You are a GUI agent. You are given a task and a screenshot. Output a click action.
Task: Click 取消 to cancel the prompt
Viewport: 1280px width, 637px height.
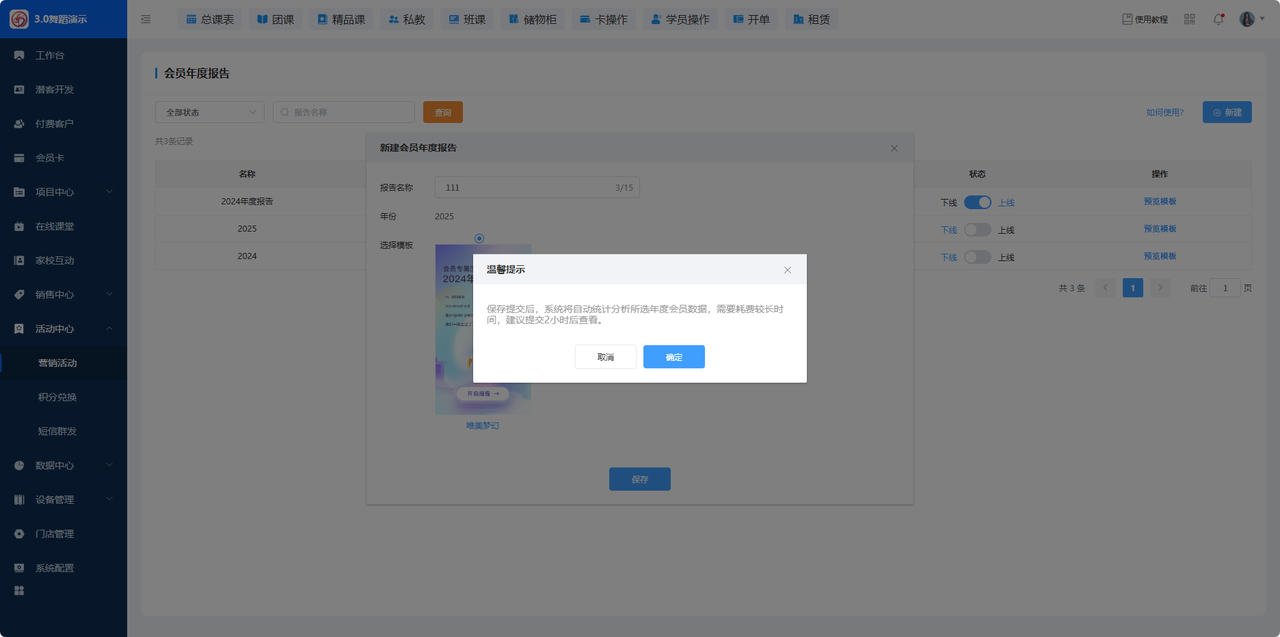(605, 357)
